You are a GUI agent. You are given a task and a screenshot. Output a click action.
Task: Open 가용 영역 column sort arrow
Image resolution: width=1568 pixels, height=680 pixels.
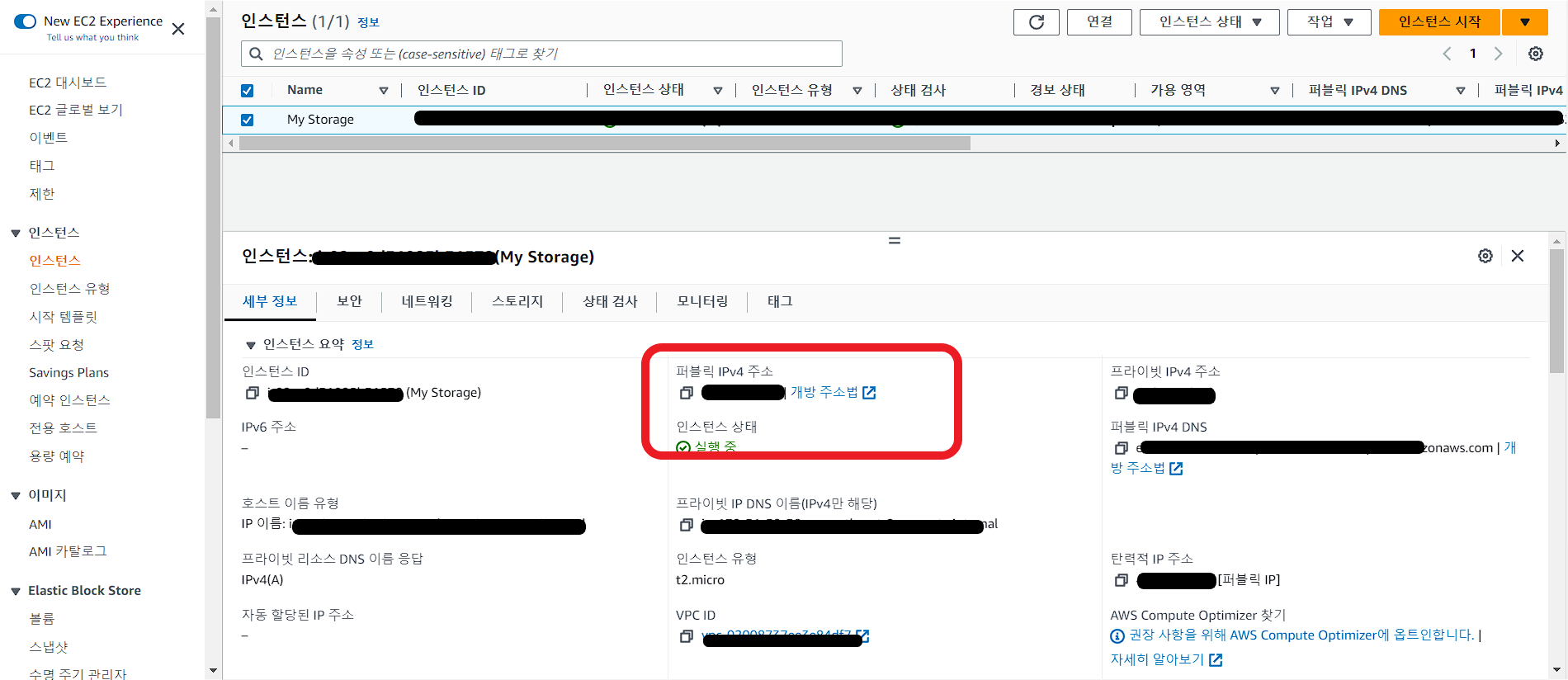[x=1275, y=91]
